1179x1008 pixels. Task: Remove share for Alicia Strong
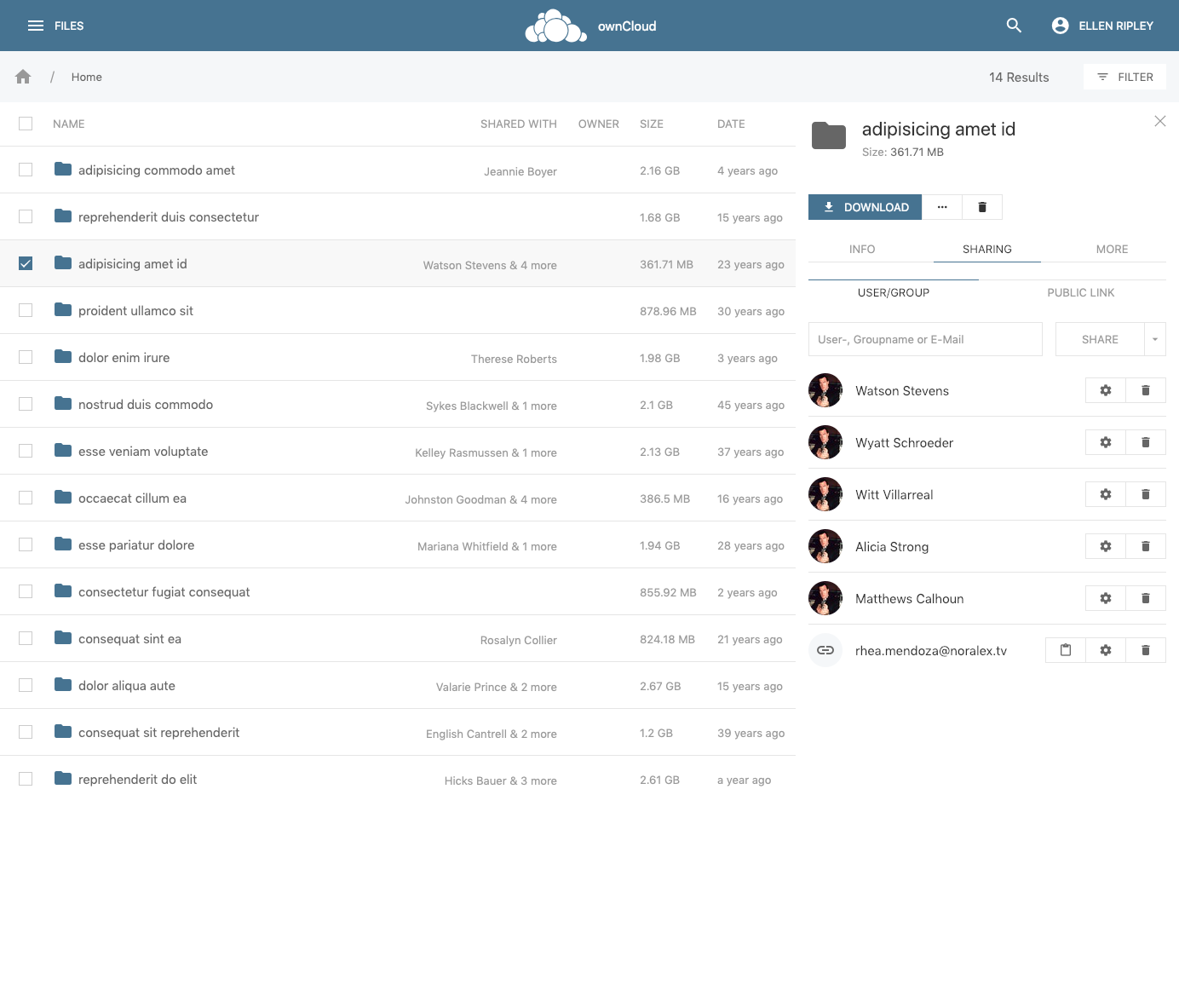coord(1146,546)
